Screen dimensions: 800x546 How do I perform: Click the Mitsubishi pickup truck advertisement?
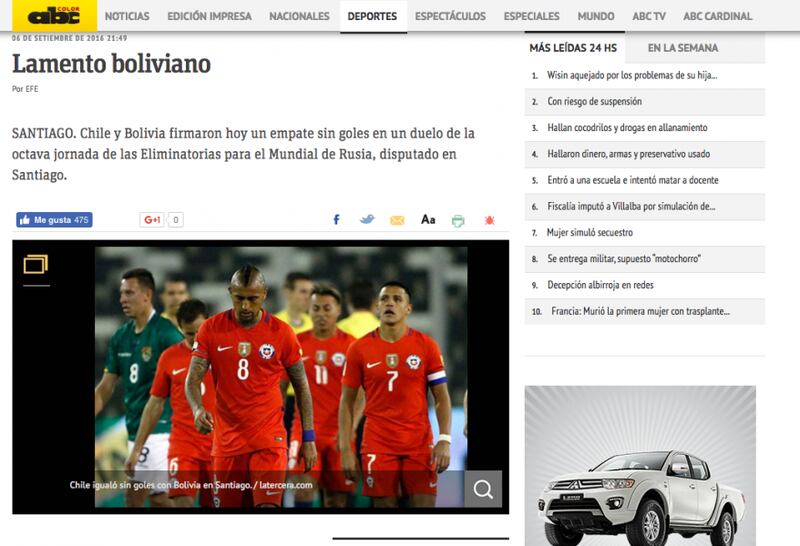click(x=640, y=465)
